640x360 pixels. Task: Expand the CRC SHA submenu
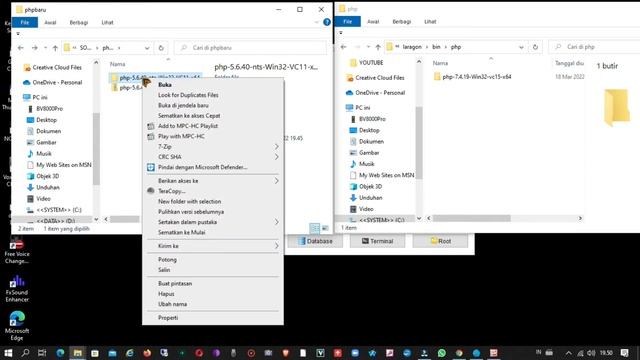tap(213, 157)
